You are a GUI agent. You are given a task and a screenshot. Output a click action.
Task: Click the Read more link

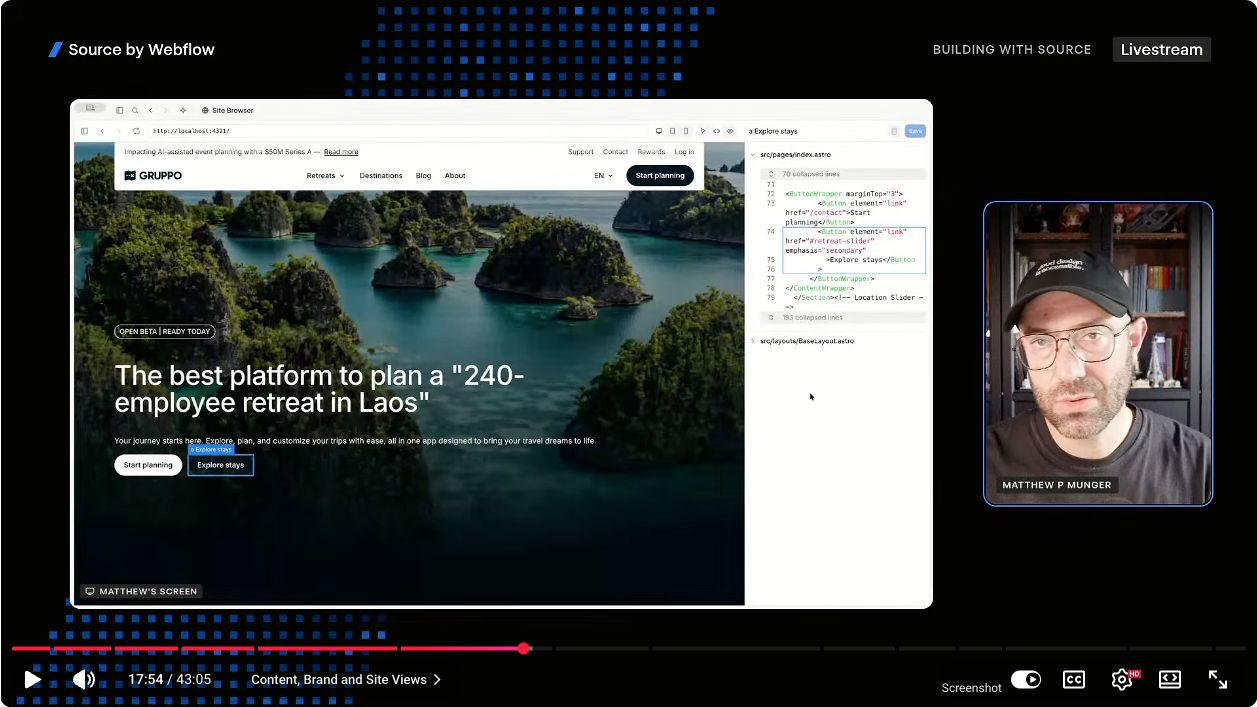(x=341, y=152)
